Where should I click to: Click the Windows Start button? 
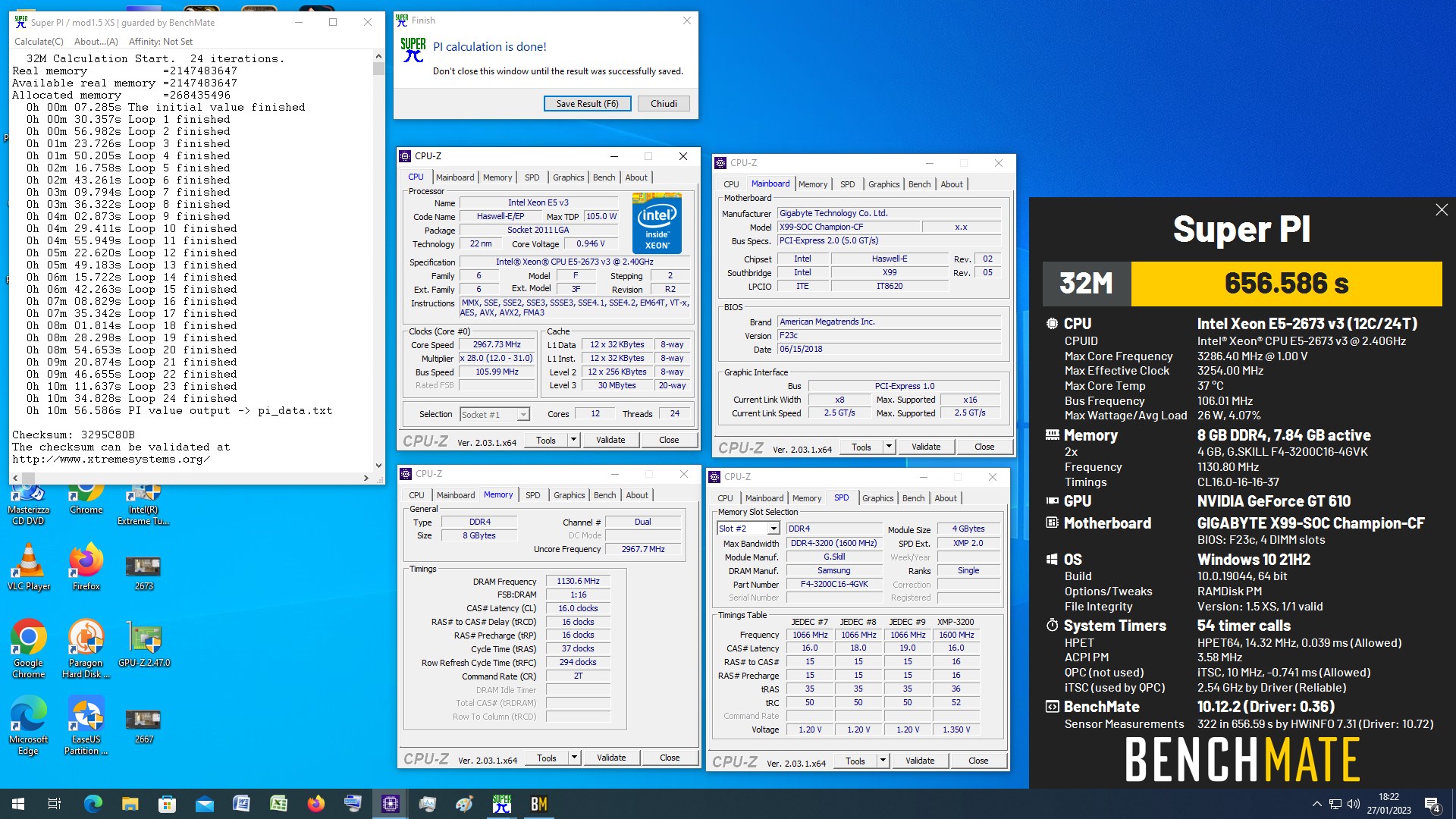18,804
